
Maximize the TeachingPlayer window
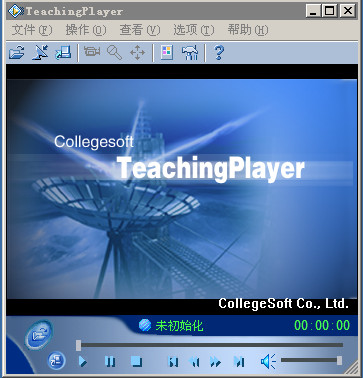(330, 11)
